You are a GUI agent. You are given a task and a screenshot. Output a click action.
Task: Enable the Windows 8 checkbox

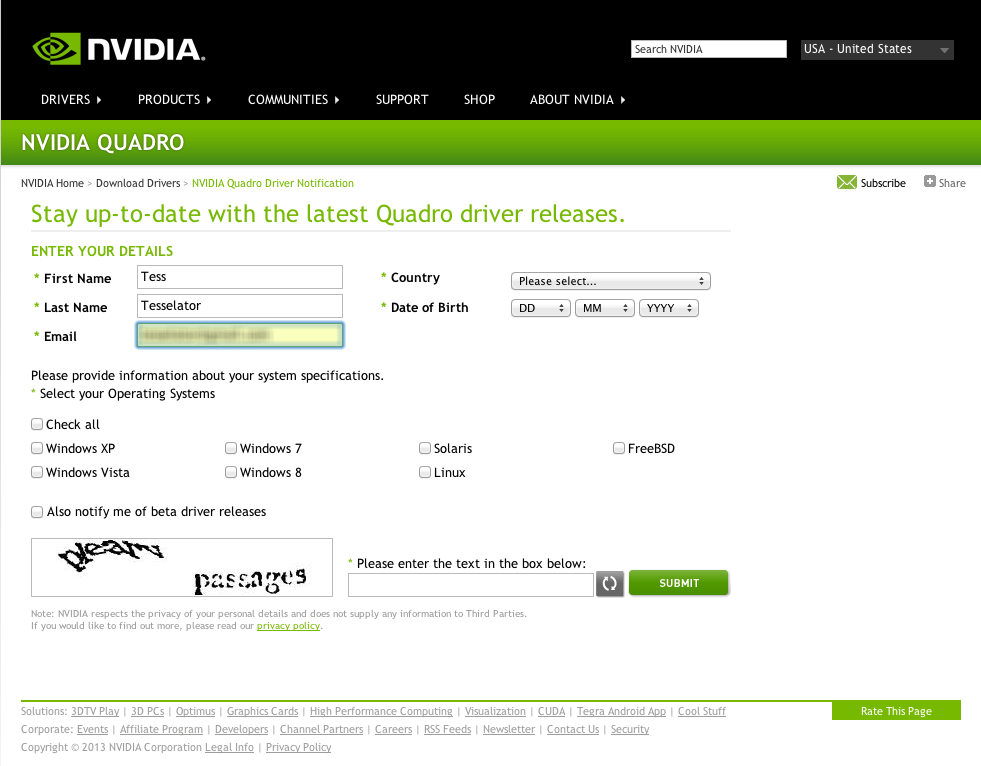pos(231,472)
